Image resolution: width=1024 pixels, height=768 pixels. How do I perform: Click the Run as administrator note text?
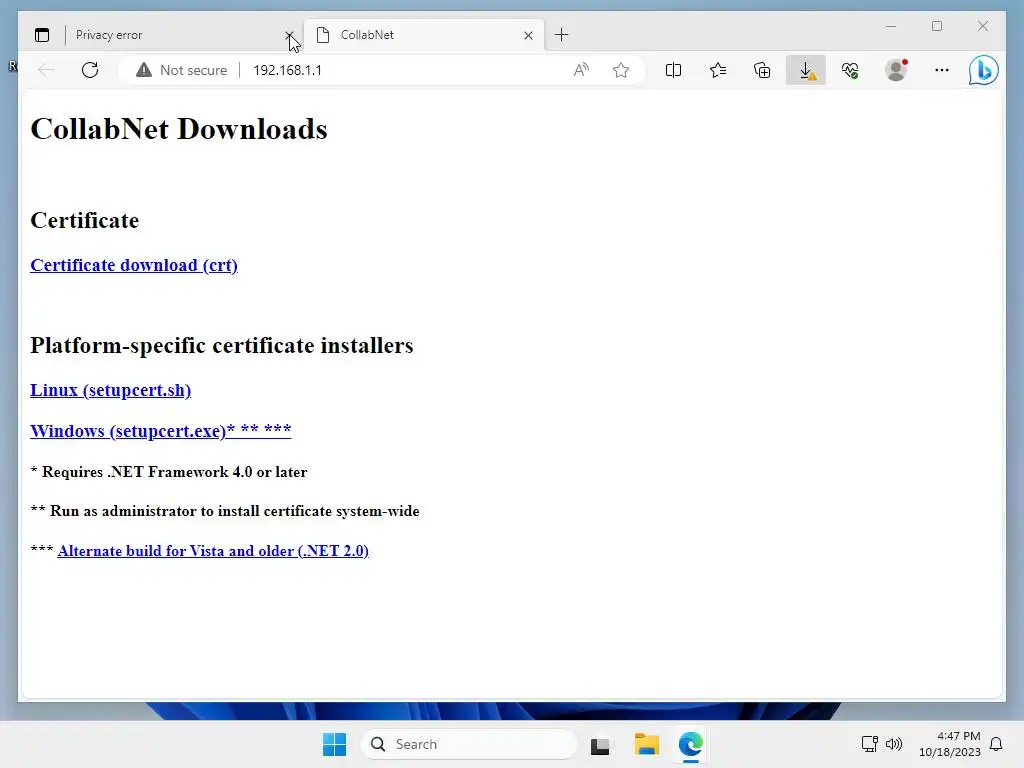(225, 511)
